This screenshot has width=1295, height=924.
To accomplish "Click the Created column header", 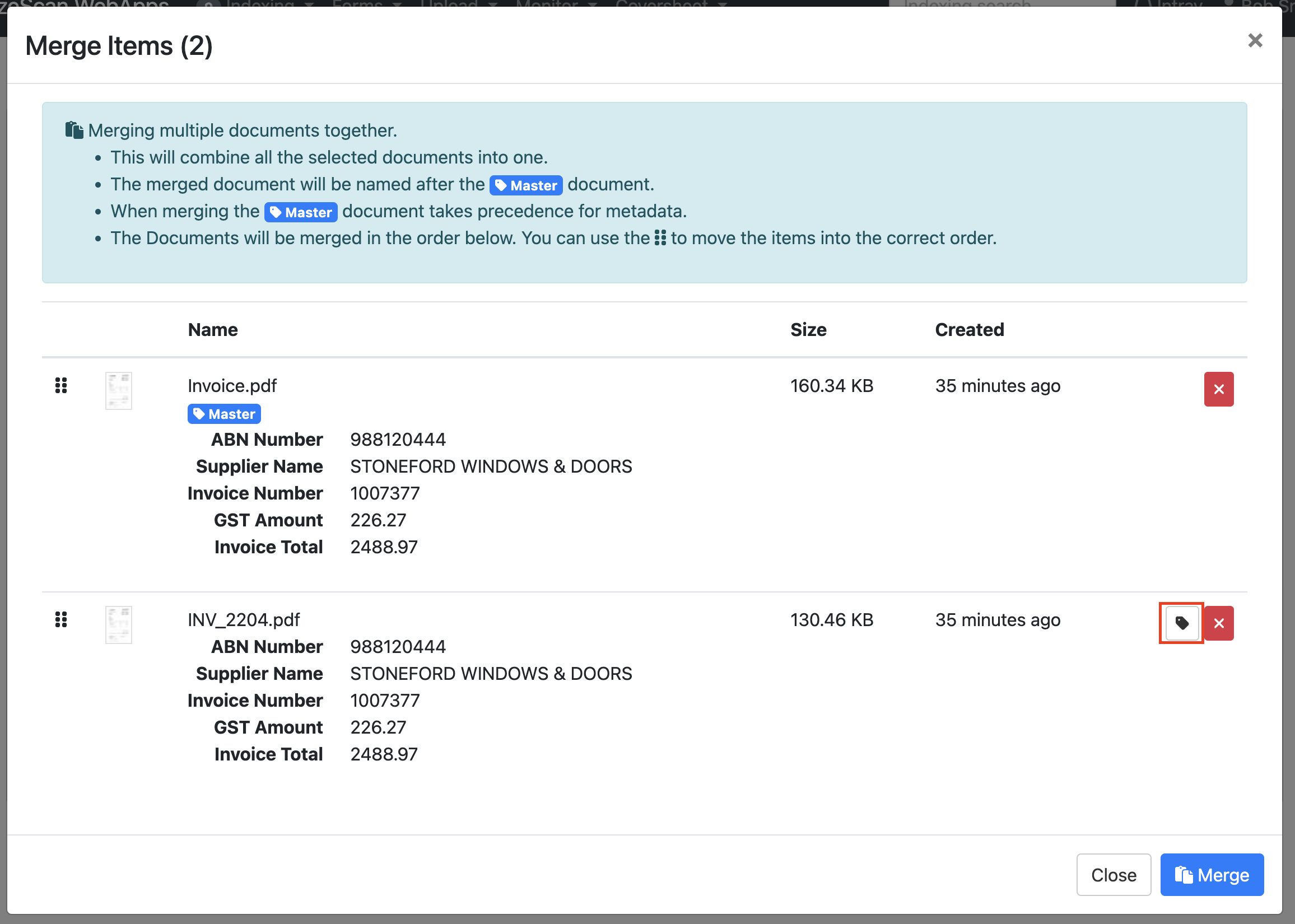I will point(969,330).
